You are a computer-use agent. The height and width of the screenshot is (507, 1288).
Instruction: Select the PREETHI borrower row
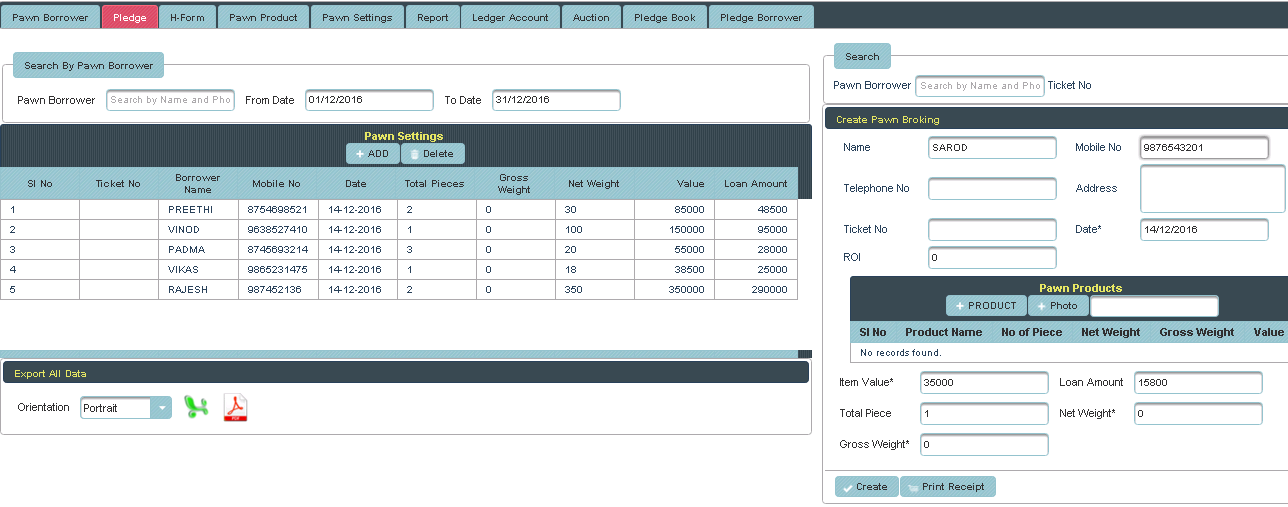198,210
